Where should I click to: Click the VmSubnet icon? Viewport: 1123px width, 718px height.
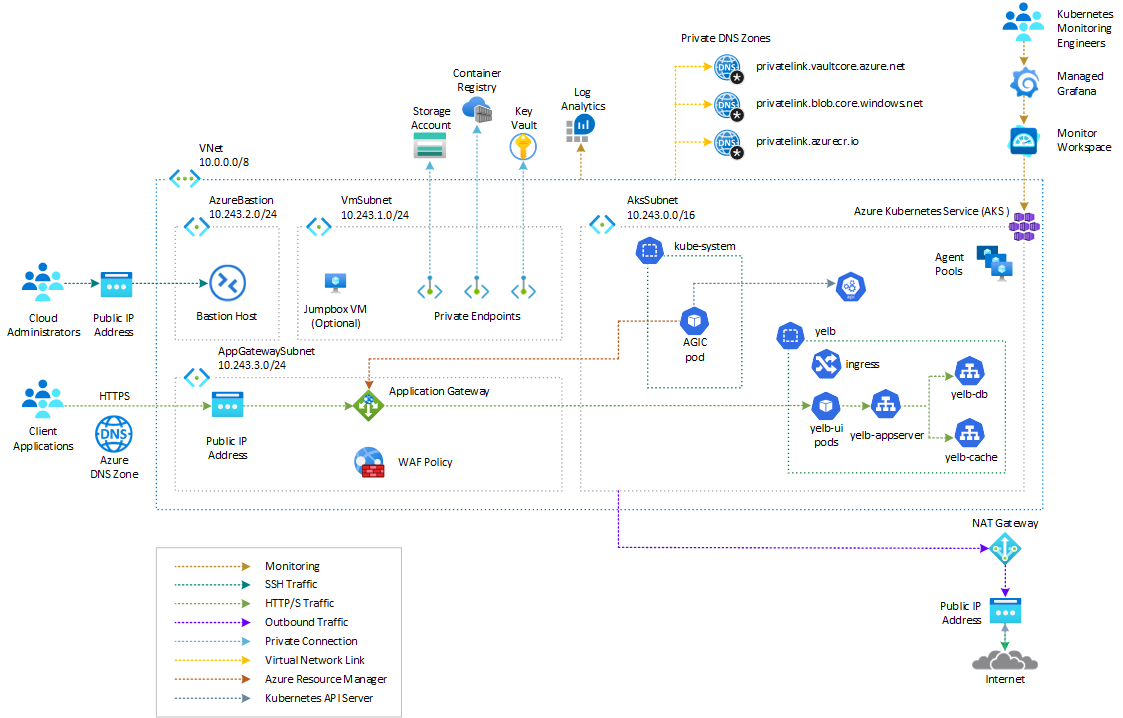319,227
